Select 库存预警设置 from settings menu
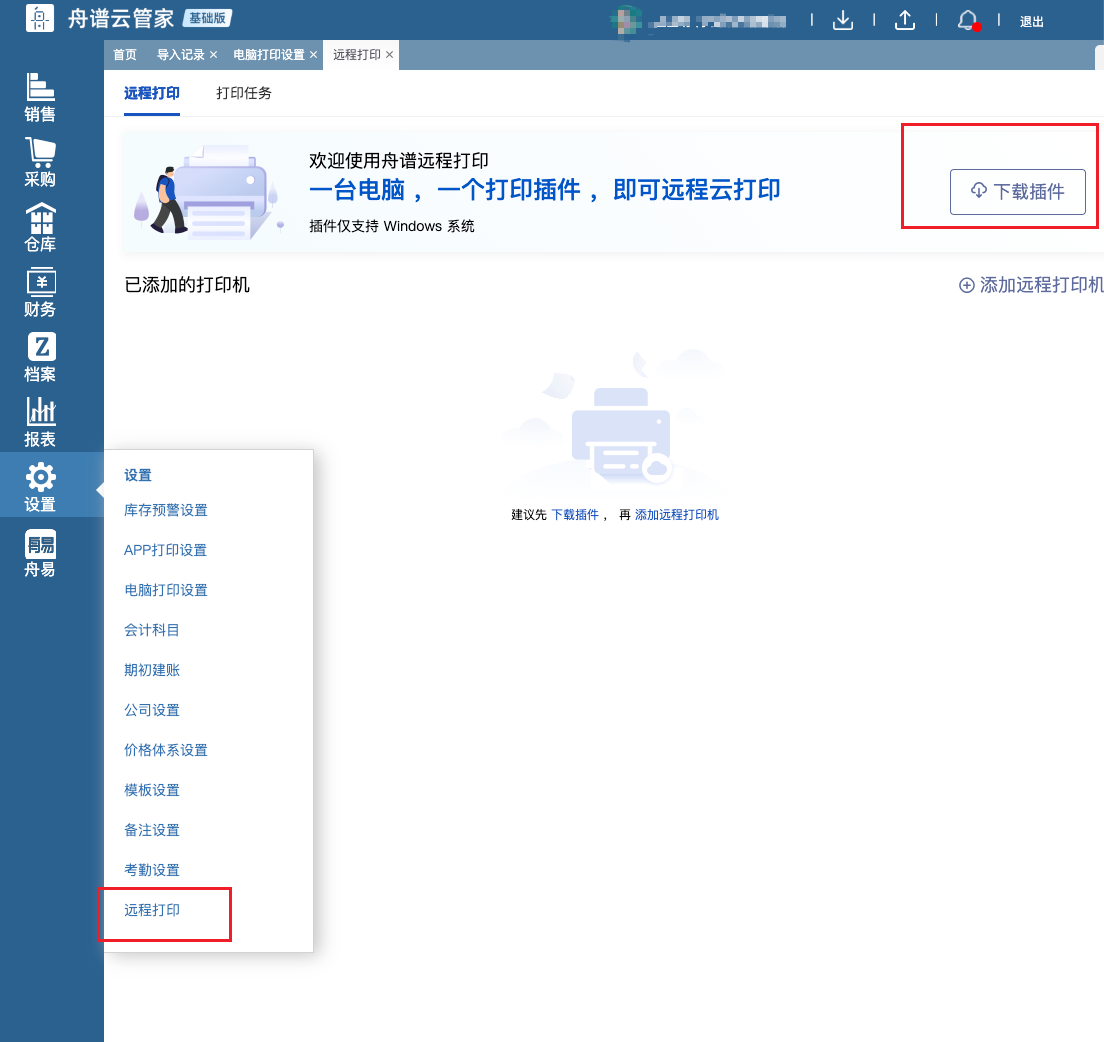 [x=166, y=510]
